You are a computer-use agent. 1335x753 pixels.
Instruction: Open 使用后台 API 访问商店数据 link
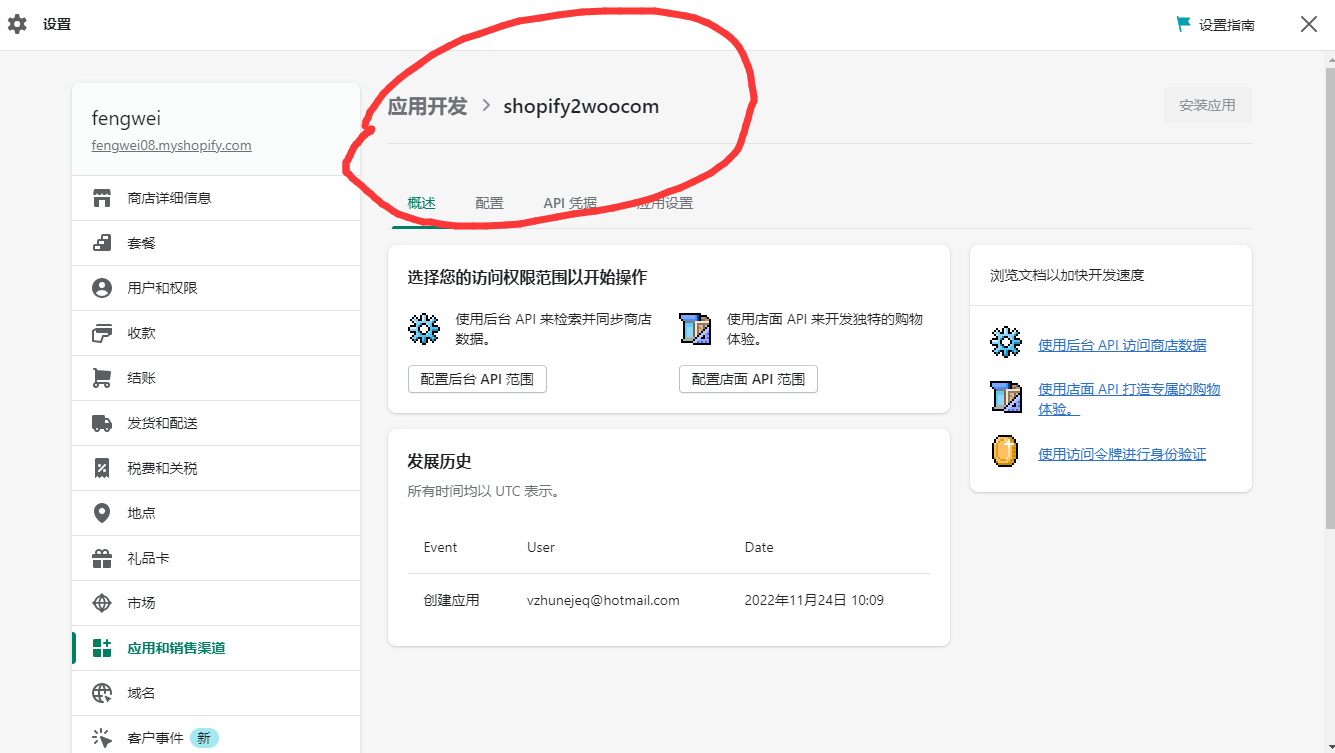point(1122,345)
